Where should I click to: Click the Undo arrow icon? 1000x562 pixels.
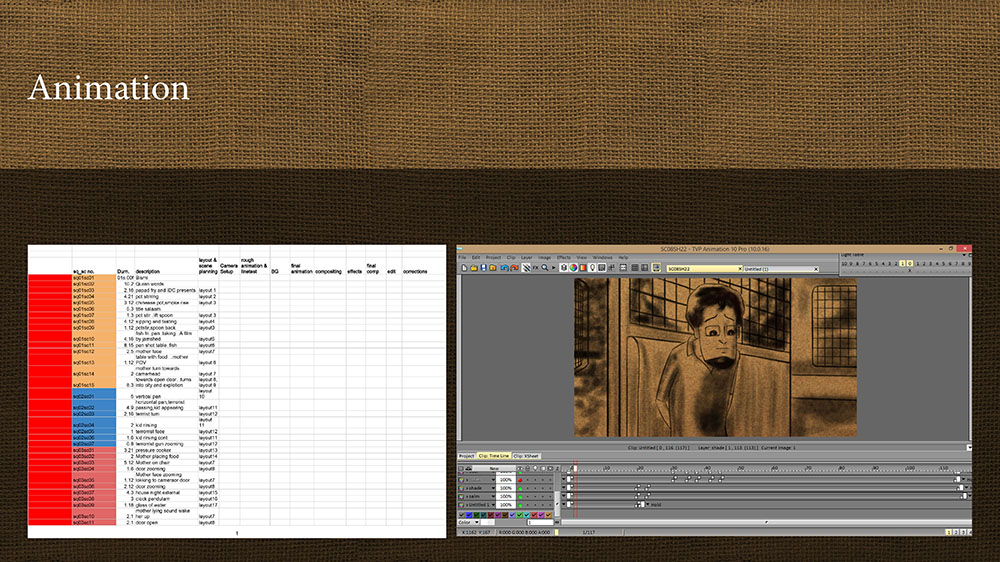click(504, 268)
